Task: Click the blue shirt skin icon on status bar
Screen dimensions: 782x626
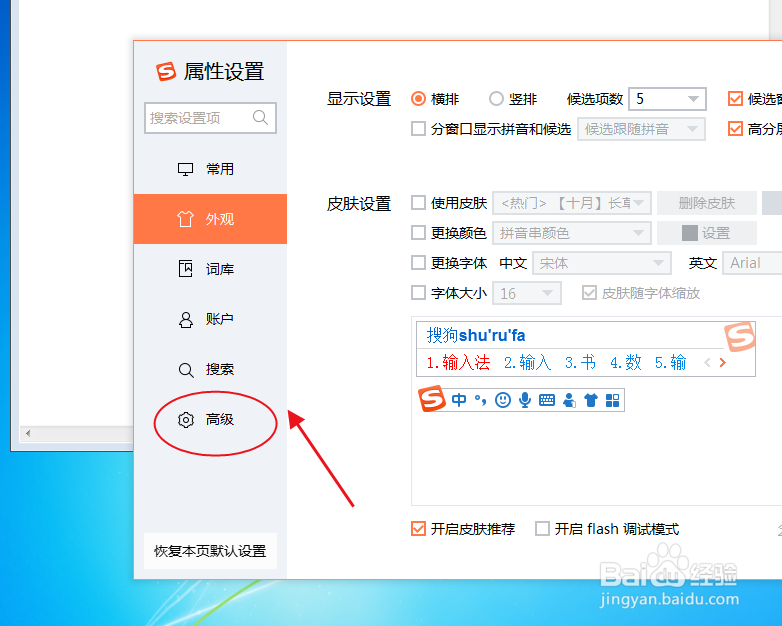Action: tap(591, 400)
